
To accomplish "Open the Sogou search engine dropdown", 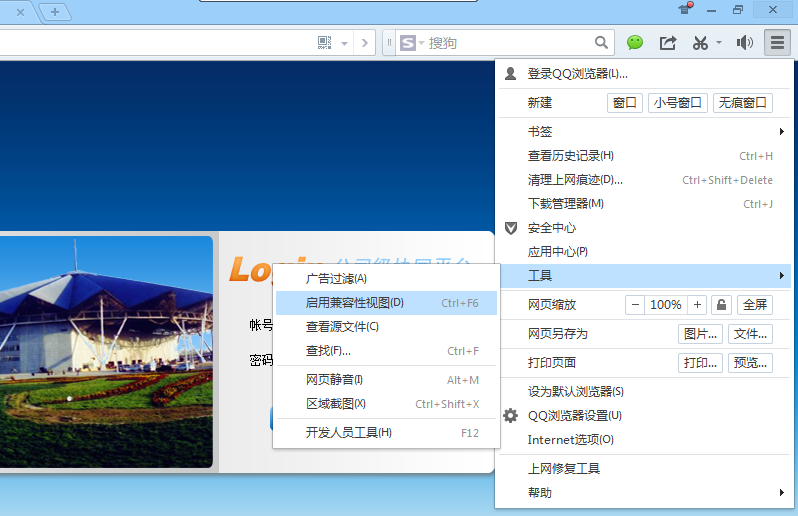I will (411, 43).
